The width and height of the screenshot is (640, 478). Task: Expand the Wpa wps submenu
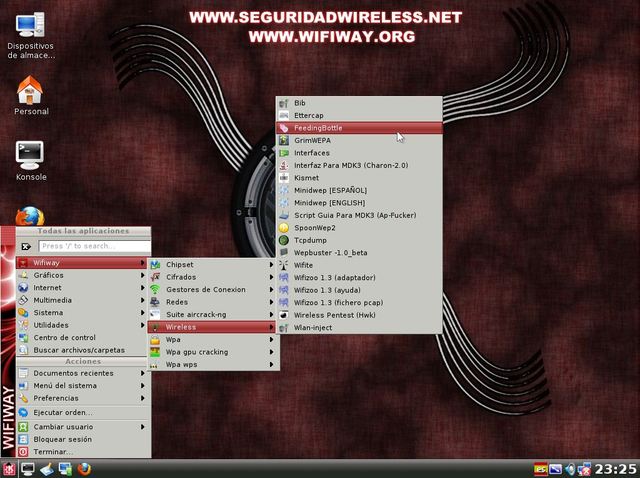(213, 365)
